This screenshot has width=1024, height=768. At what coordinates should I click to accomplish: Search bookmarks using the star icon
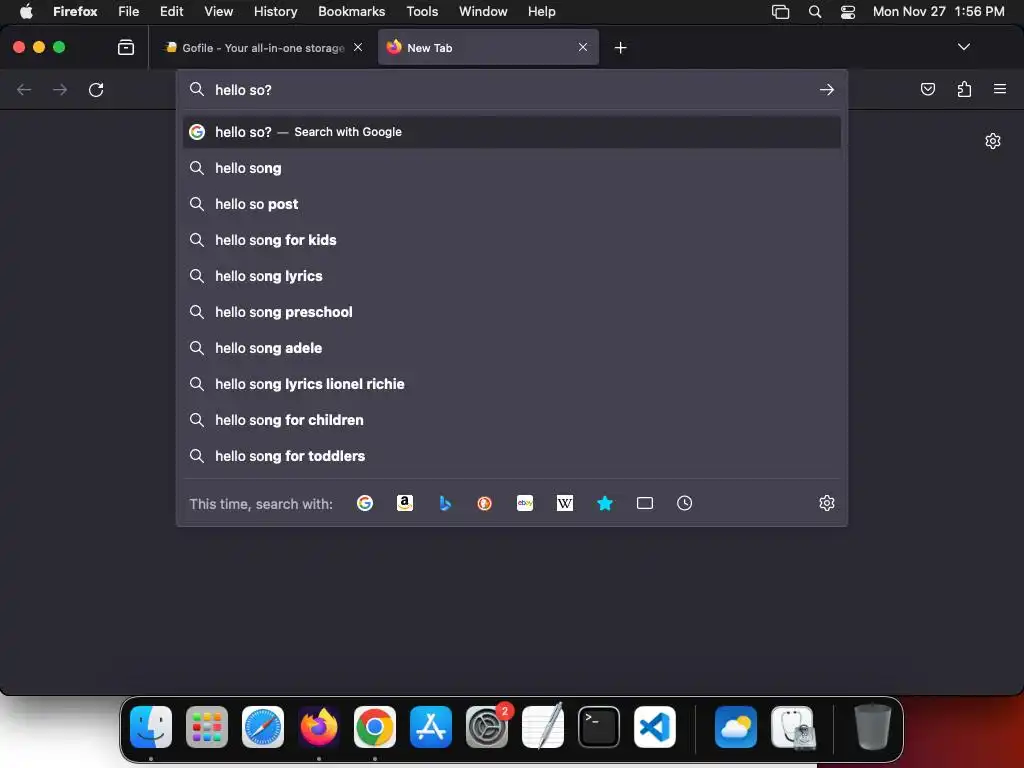pos(605,503)
